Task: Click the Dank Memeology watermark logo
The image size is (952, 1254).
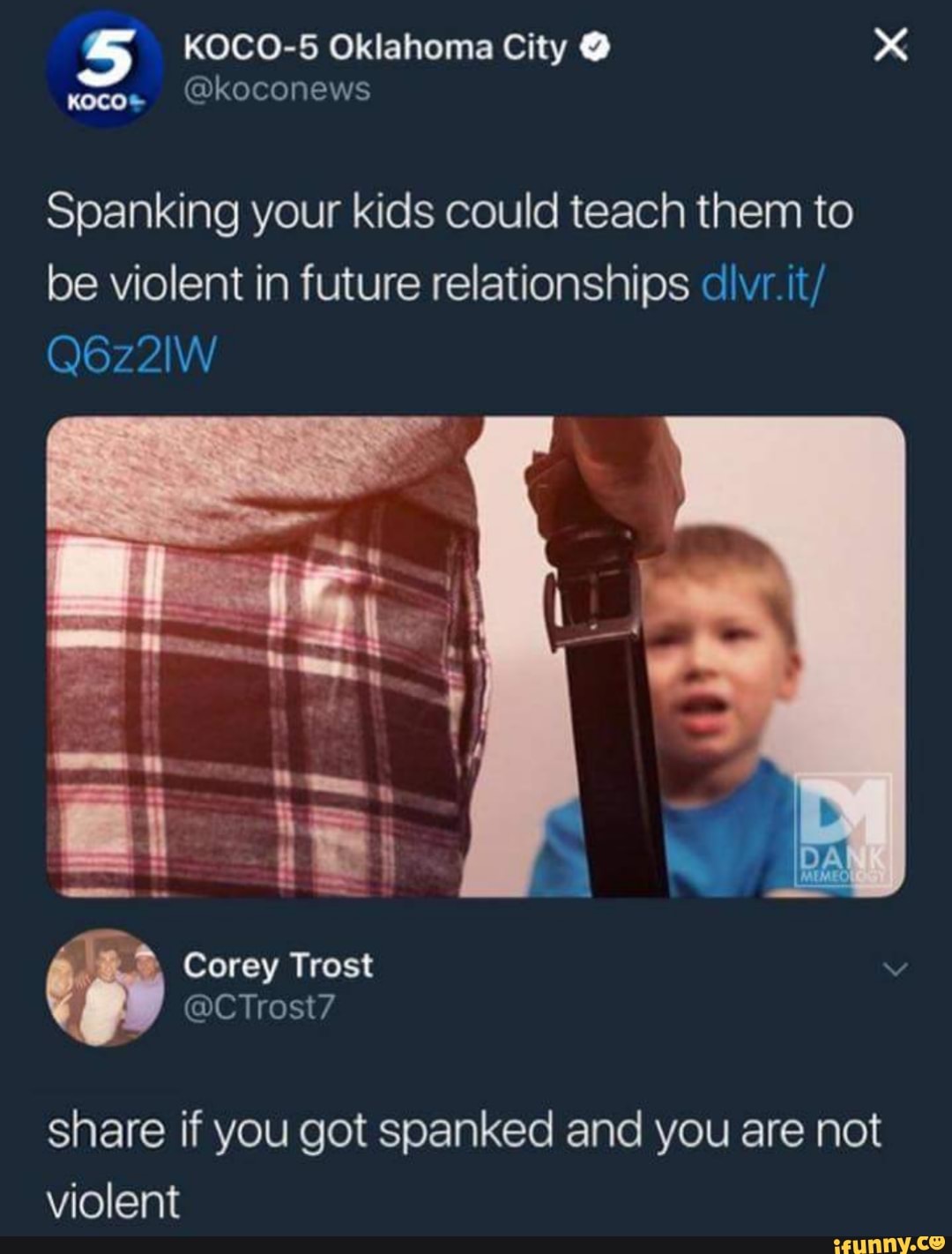Action: tap(845, 826)
